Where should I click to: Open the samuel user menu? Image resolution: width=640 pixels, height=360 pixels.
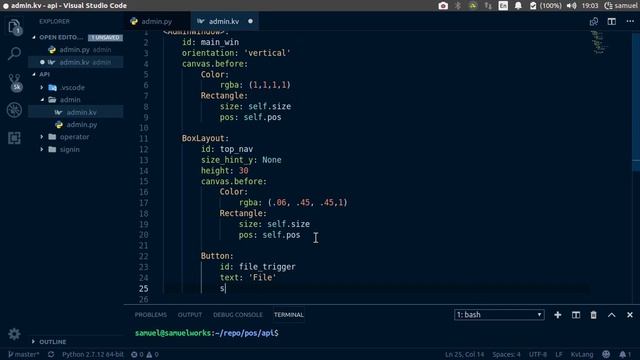(620, 6)
